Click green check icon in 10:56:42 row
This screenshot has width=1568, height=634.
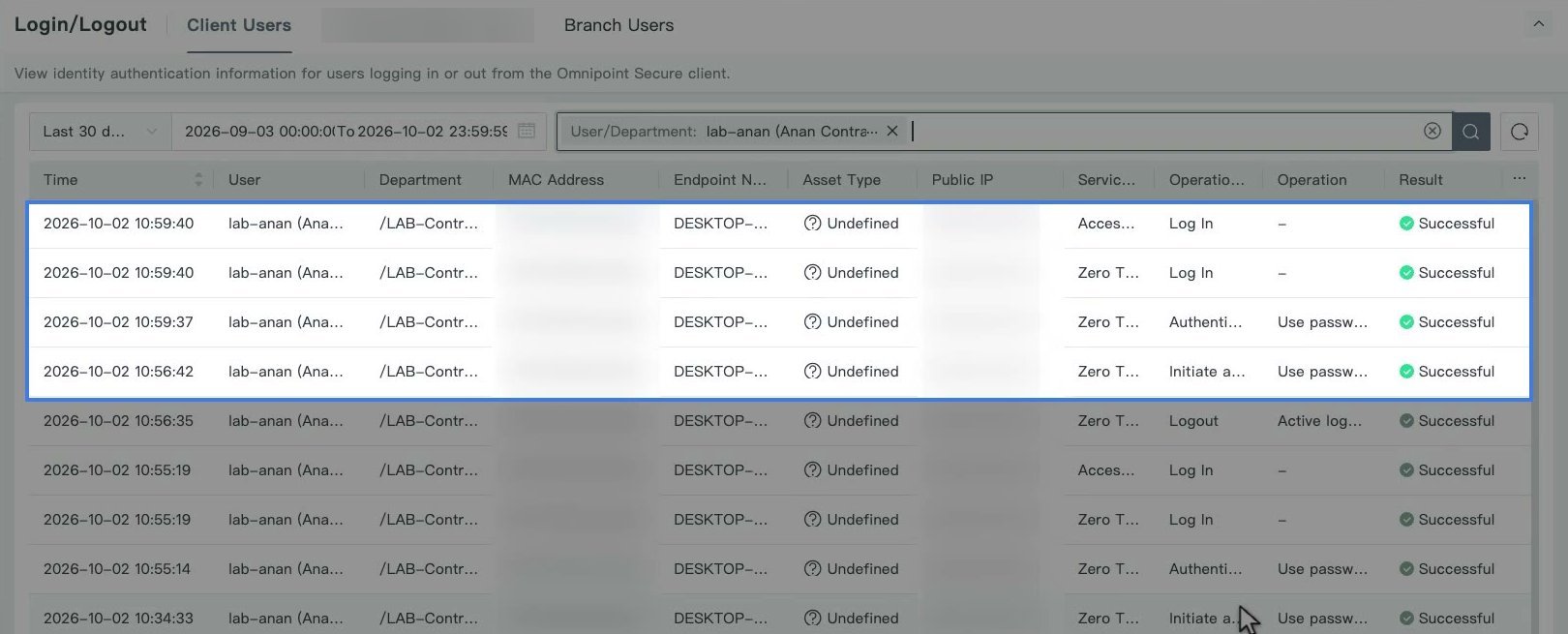pos(1406,372)
